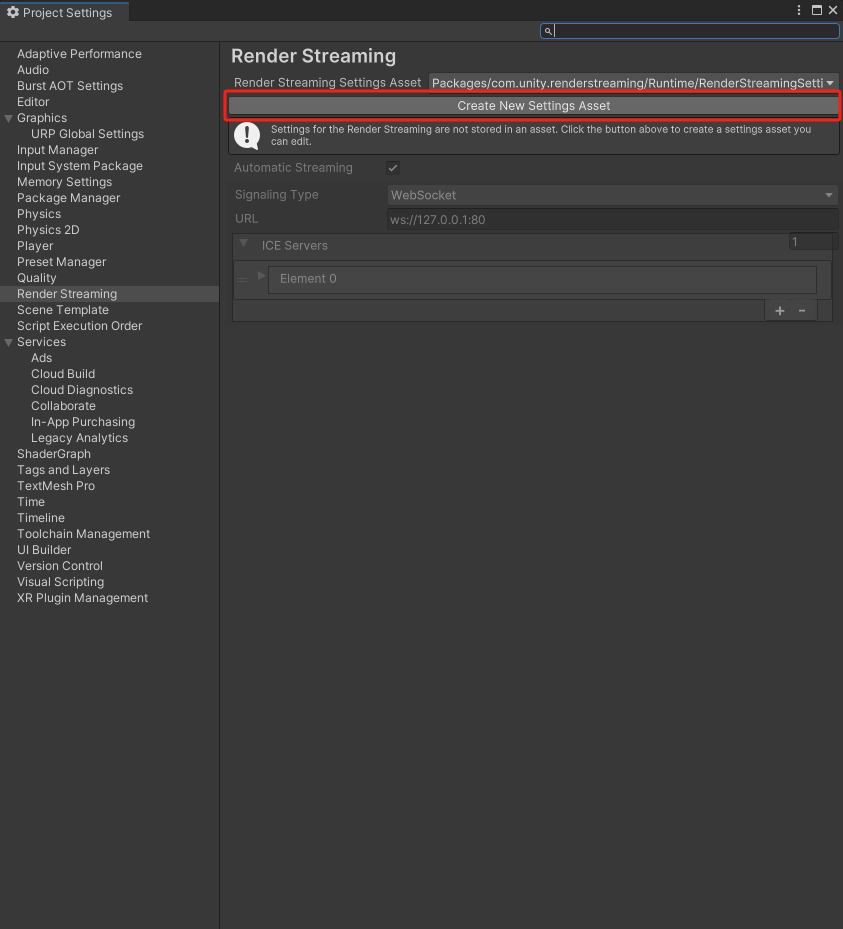Open the Render Streaming Settings Asset dropdown

[633, 83]
